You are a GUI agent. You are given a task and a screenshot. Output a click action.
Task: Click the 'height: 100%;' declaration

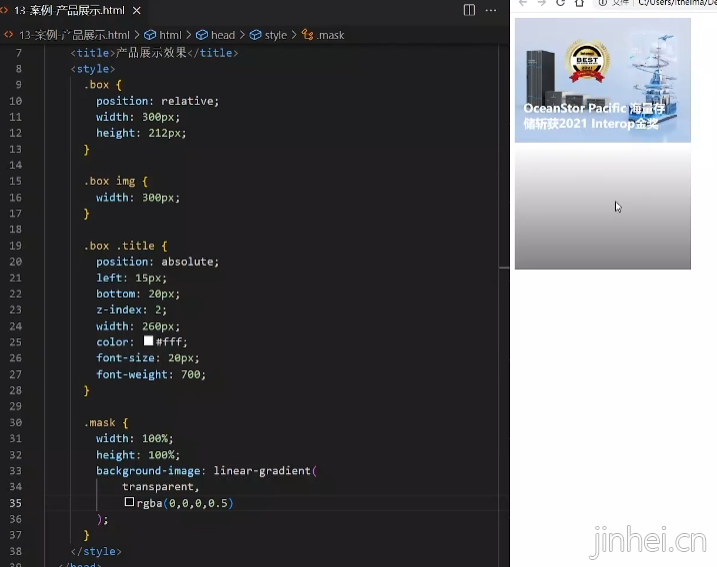pos(138,455)
